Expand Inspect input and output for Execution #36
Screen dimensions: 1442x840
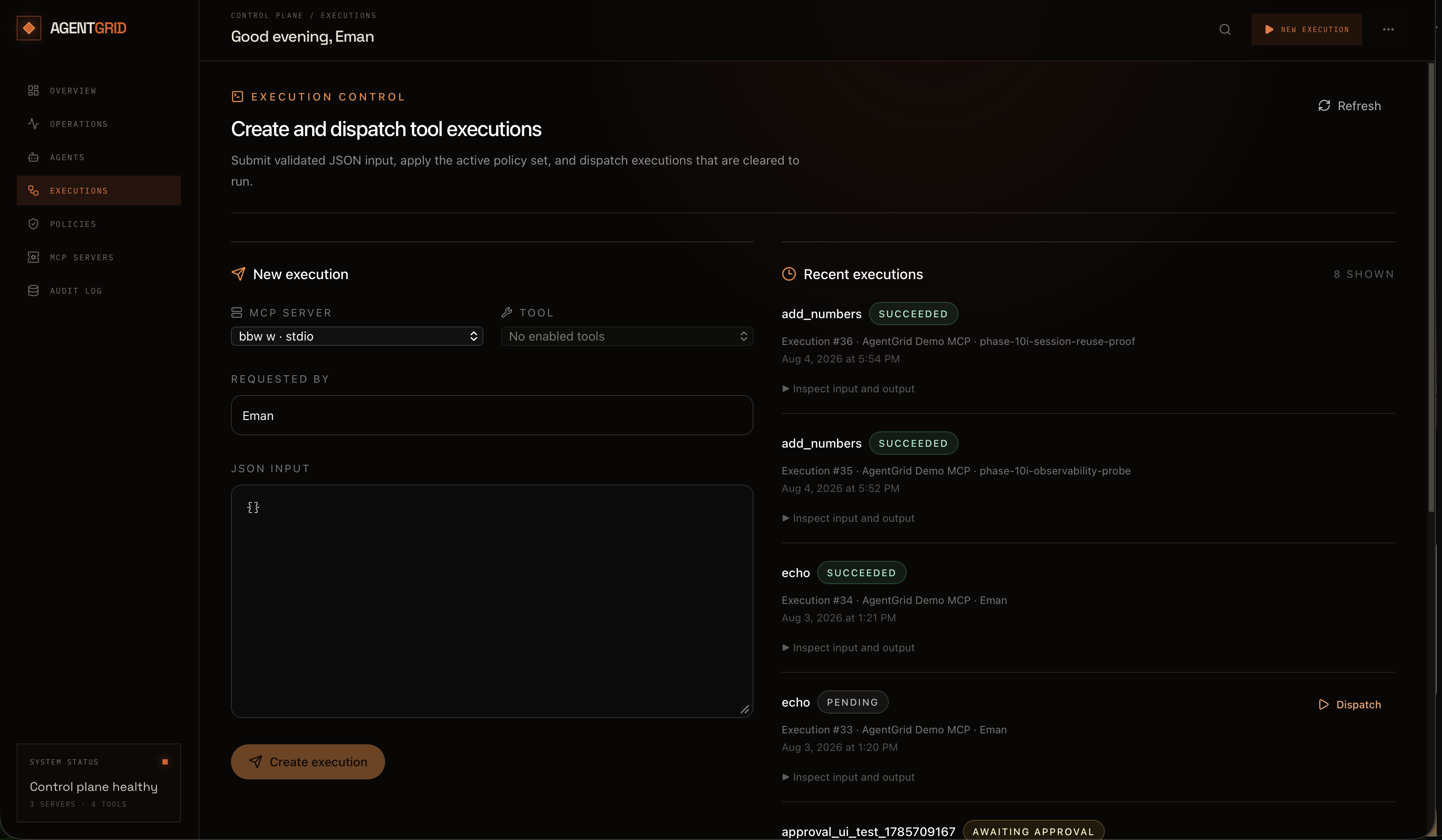848,389
